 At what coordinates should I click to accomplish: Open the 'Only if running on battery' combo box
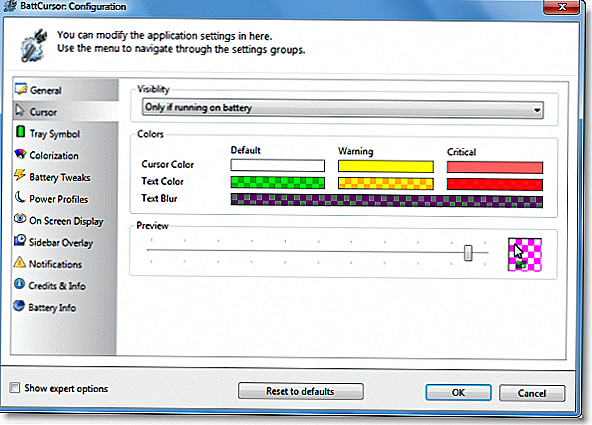point(343,109)
